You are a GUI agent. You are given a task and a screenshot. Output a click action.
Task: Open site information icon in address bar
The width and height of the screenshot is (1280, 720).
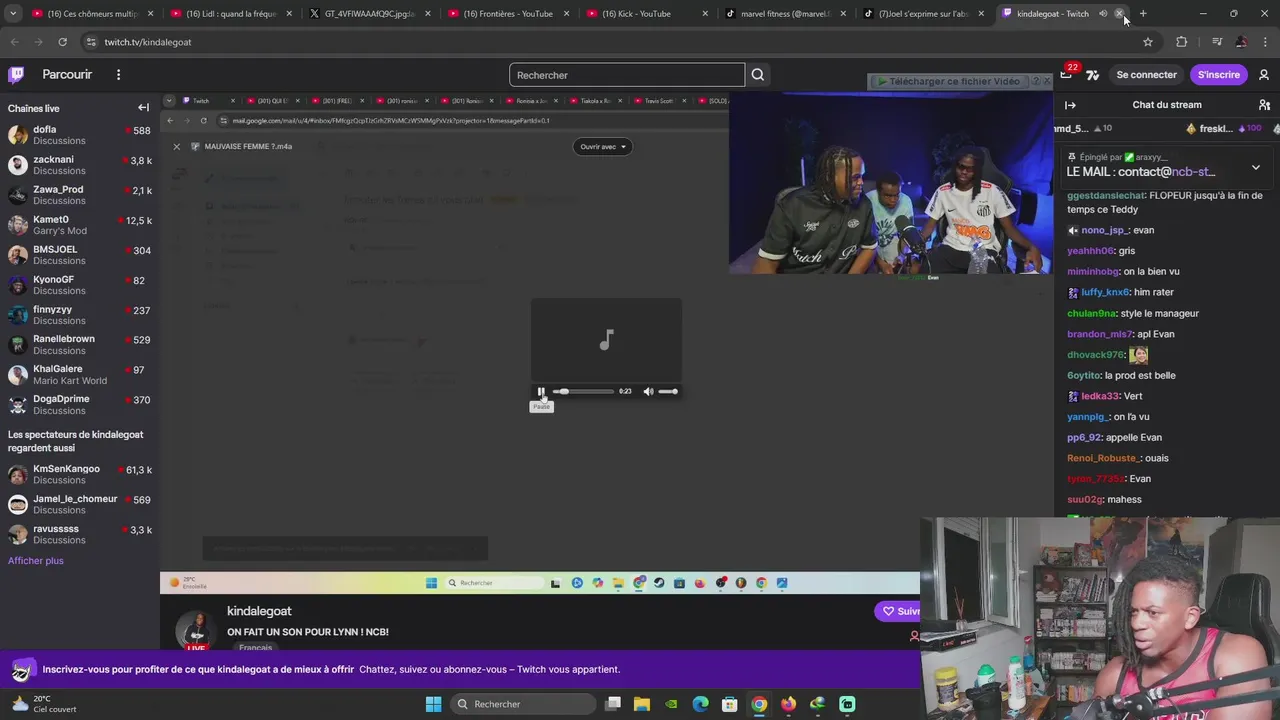[x=91, y=42]
